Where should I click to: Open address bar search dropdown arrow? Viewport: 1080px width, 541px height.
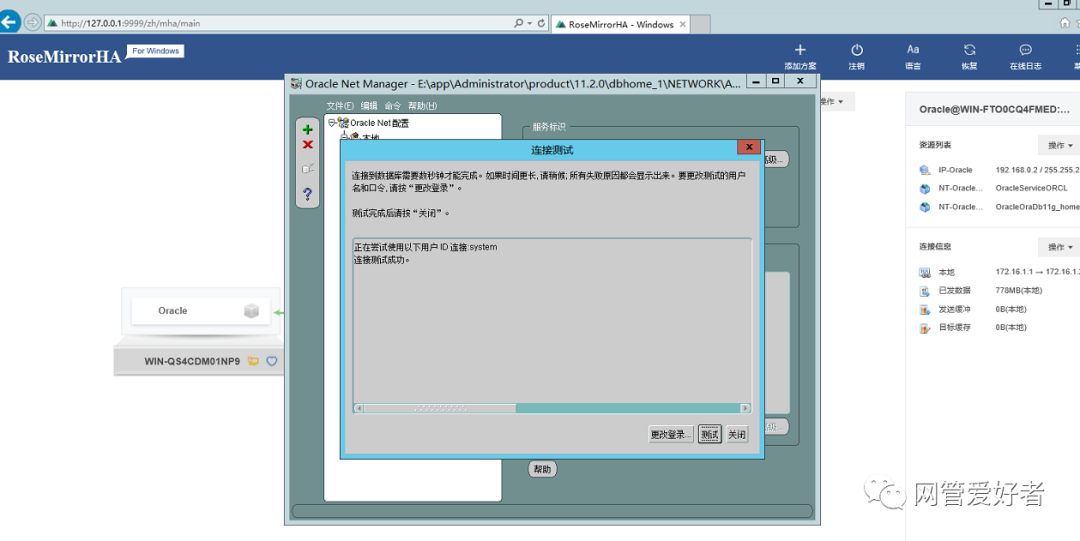(530, 23)
